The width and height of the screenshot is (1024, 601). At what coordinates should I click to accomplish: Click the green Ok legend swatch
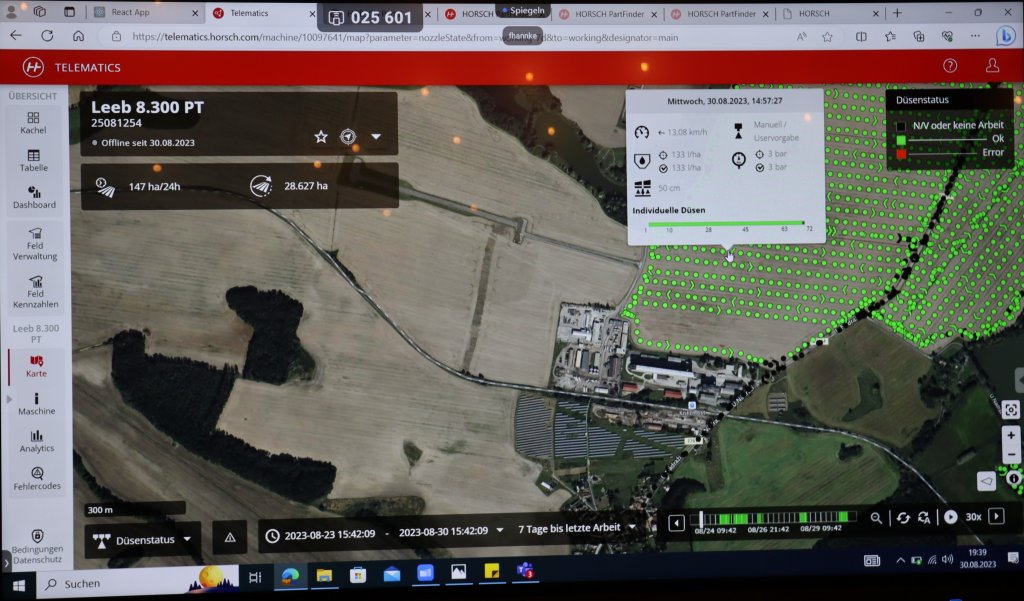[901, 140]
